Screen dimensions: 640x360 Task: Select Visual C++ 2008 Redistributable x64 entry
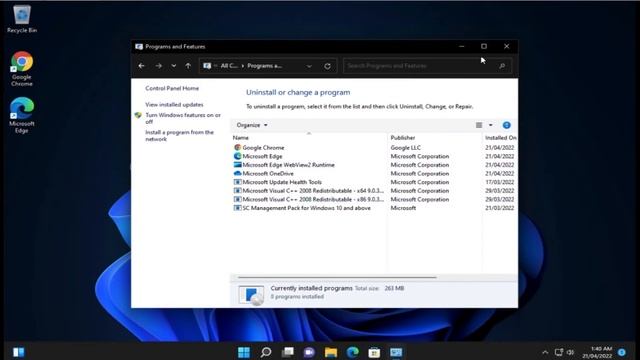(x=313, y=191)
